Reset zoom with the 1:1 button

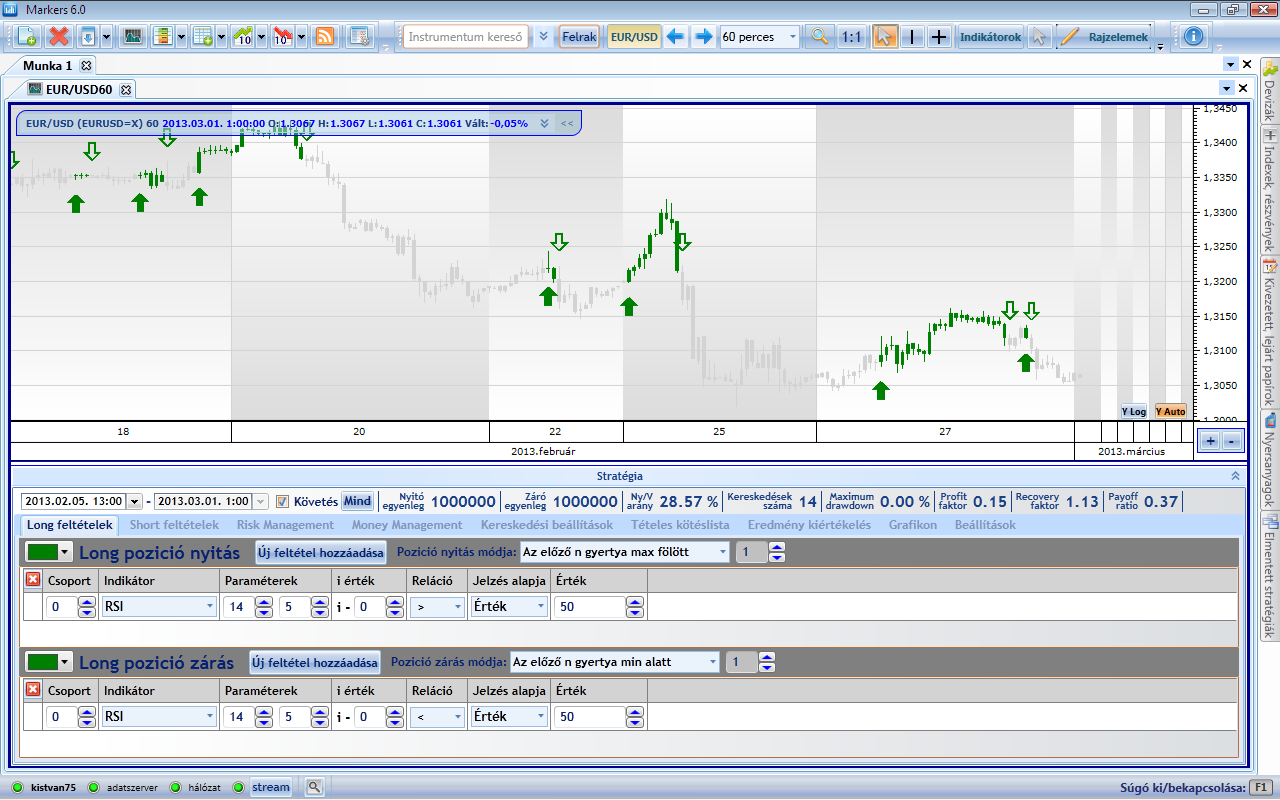(851, 37)
